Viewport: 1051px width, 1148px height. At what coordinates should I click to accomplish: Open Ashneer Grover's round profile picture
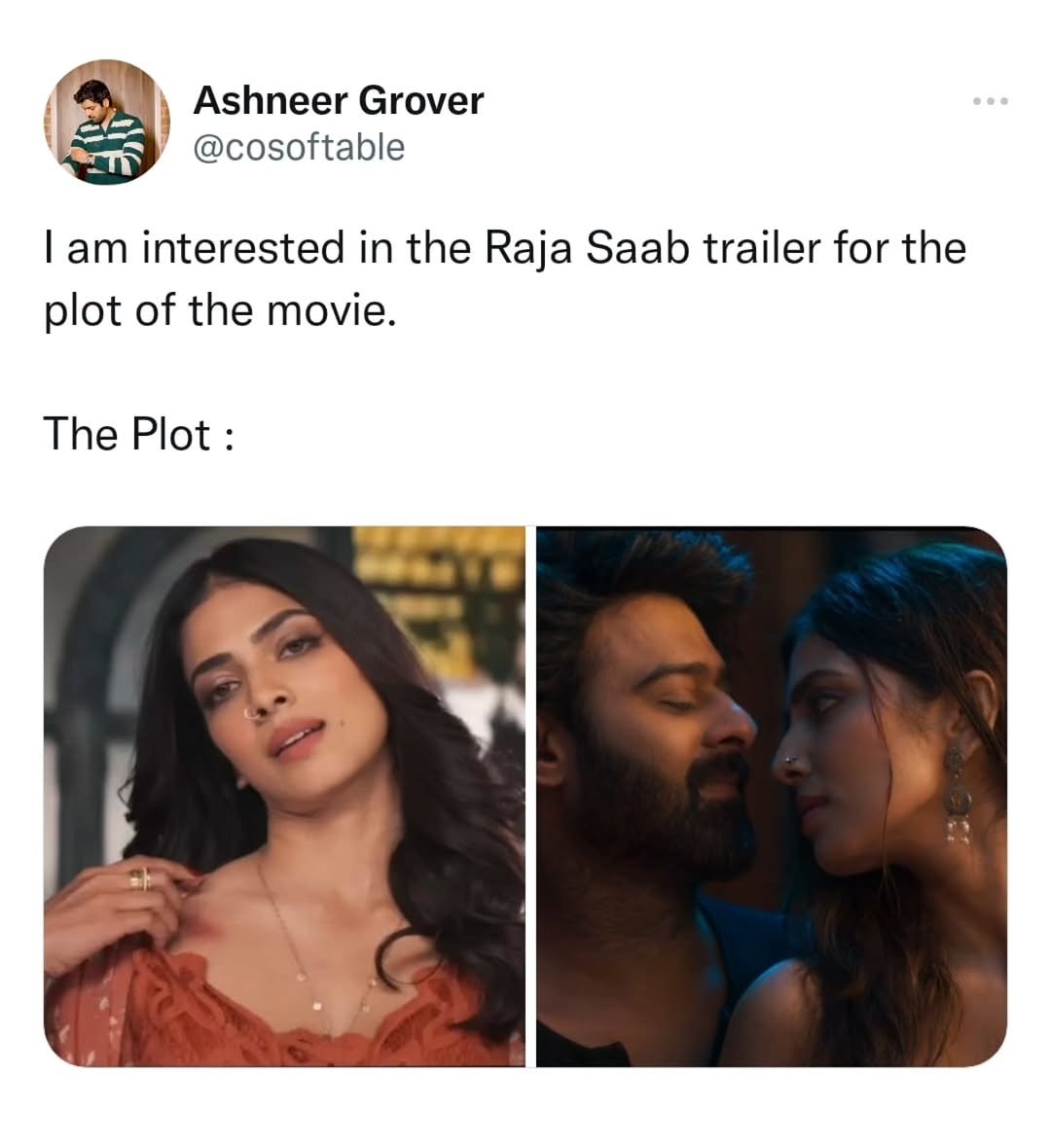click(107, 122)
